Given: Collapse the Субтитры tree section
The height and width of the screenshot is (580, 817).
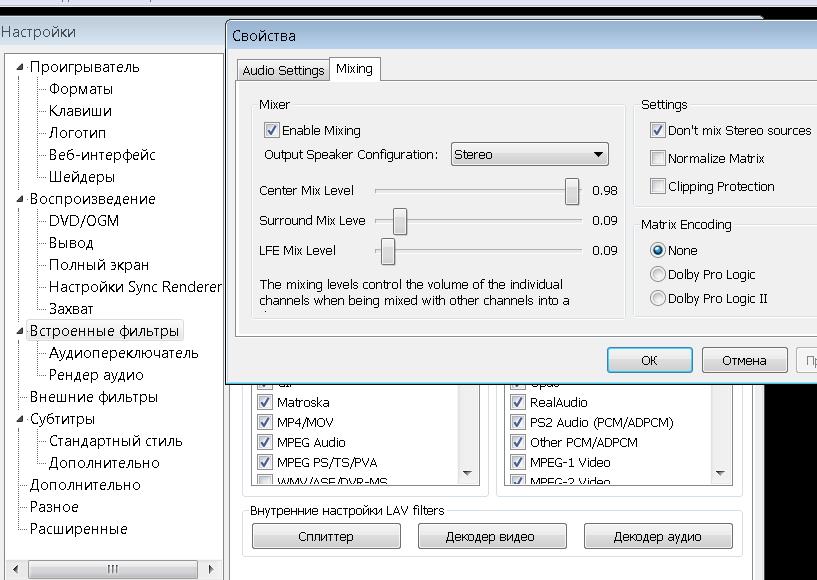Looking at the screenshot, I should [x=19, y=419].
